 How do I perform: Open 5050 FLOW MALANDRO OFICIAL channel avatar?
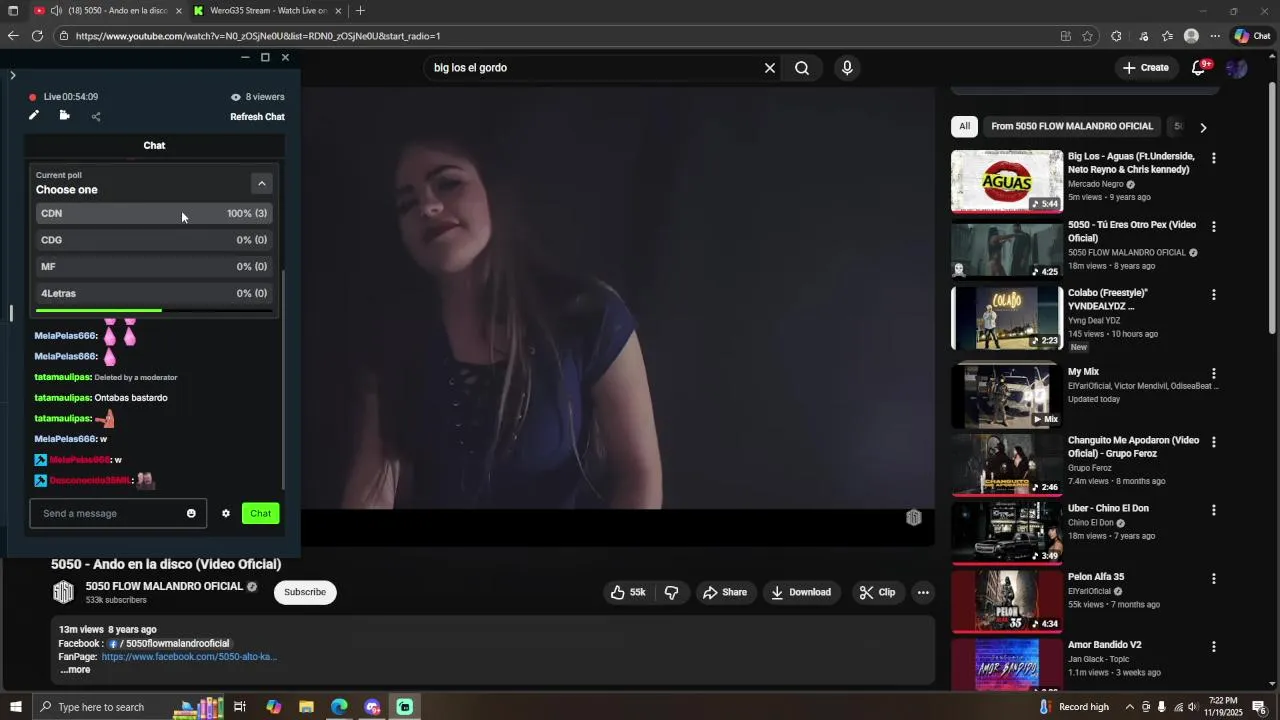point(63,593)
